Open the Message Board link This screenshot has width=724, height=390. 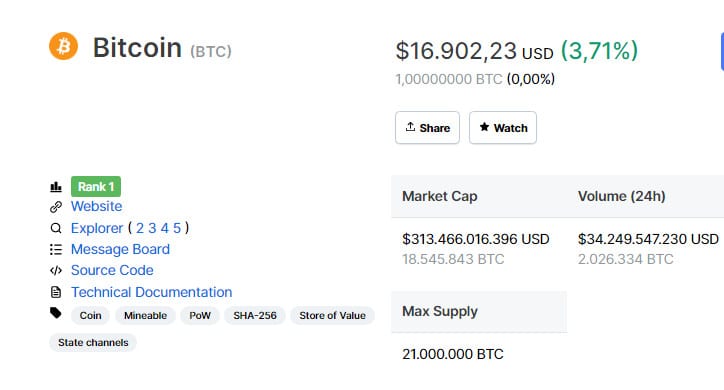(121, 249)
